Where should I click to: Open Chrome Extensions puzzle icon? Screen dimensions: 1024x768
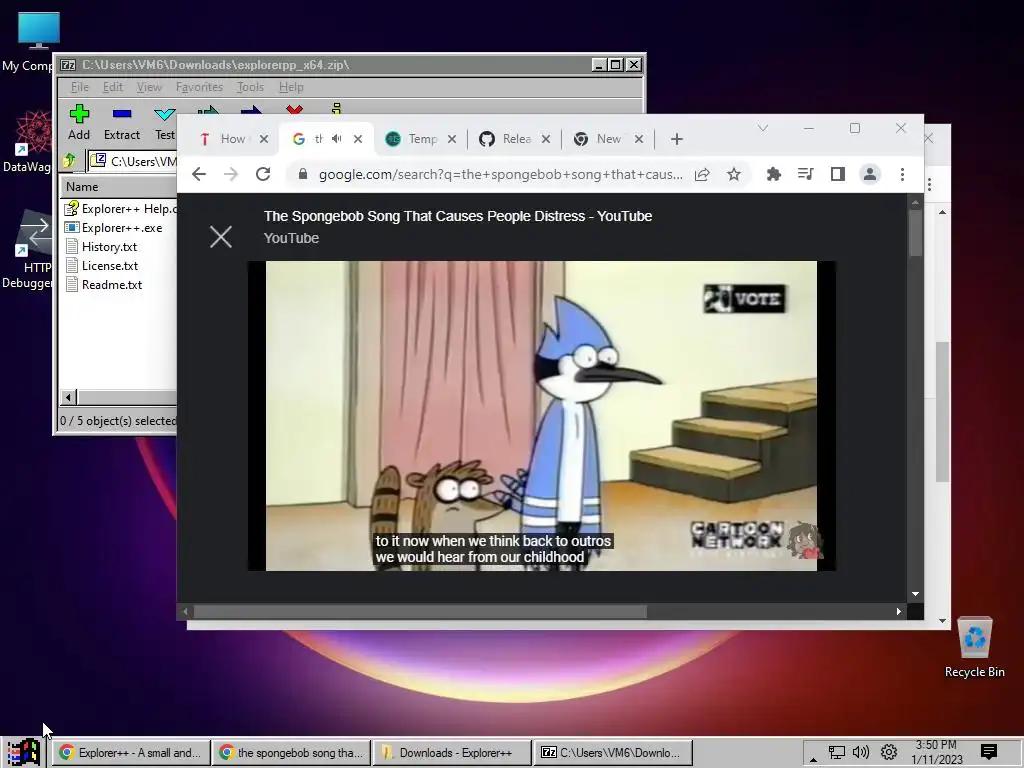(x=774, y=174)
